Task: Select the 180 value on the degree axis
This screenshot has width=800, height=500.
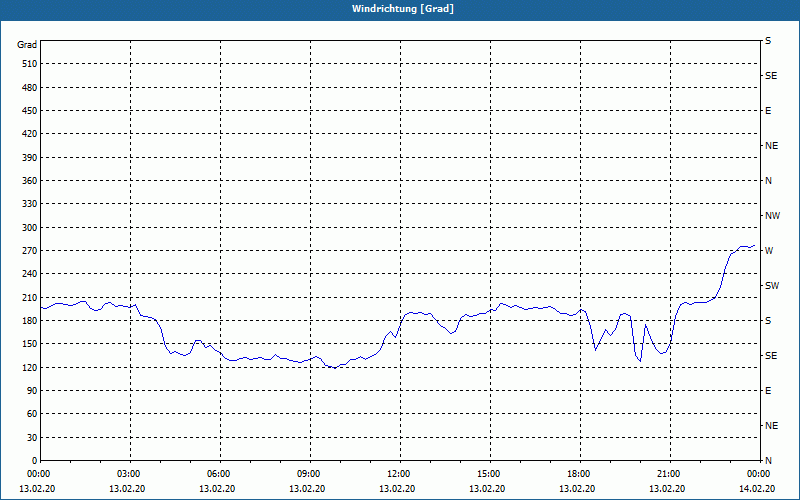Action: pyautogui.click(x=30, y=321)
